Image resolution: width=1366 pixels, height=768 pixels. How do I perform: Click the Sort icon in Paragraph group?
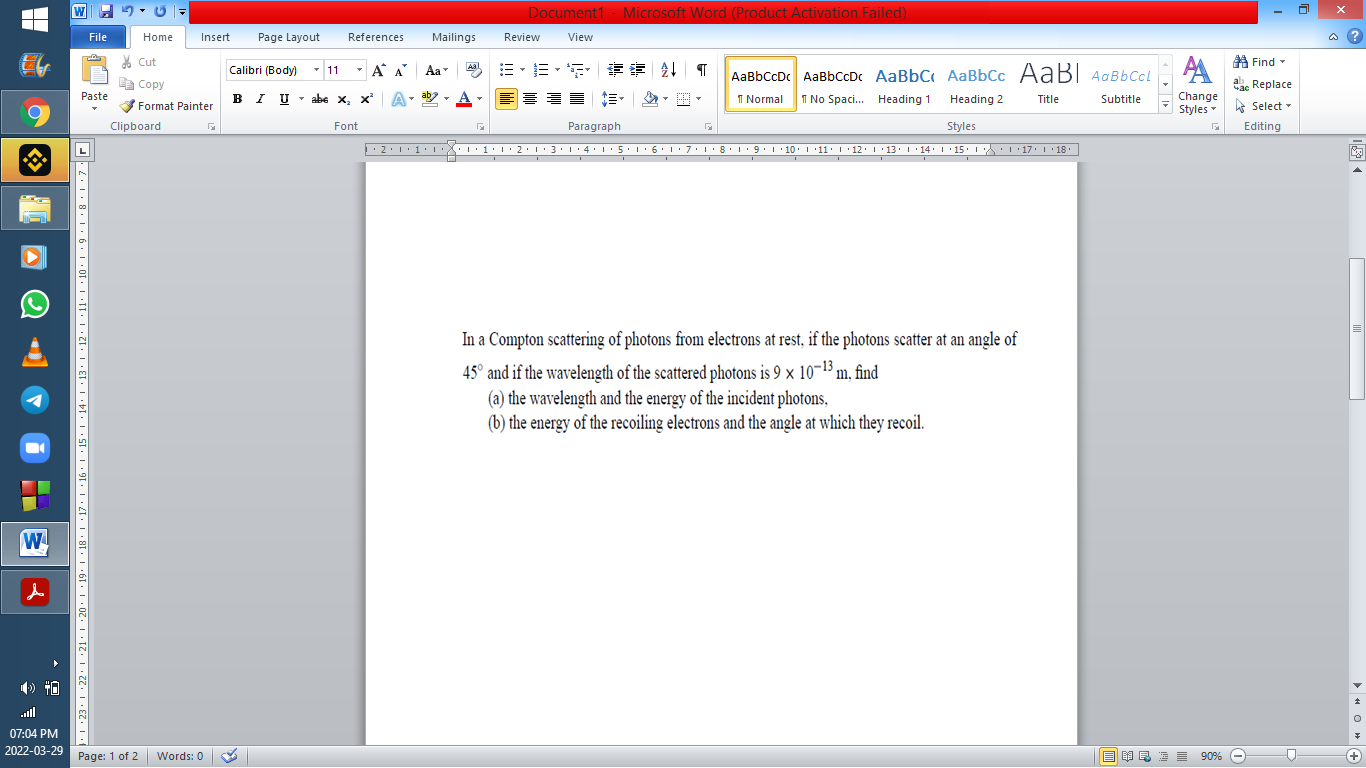[669, 70]
